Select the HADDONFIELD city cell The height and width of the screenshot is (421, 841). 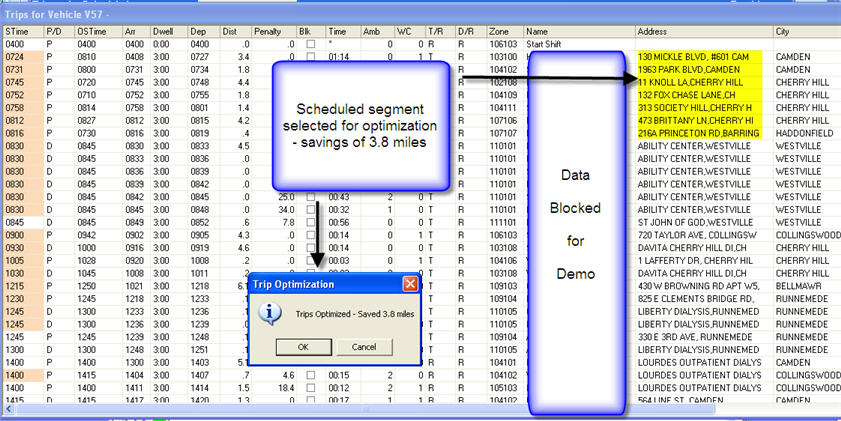coord(807,133)
